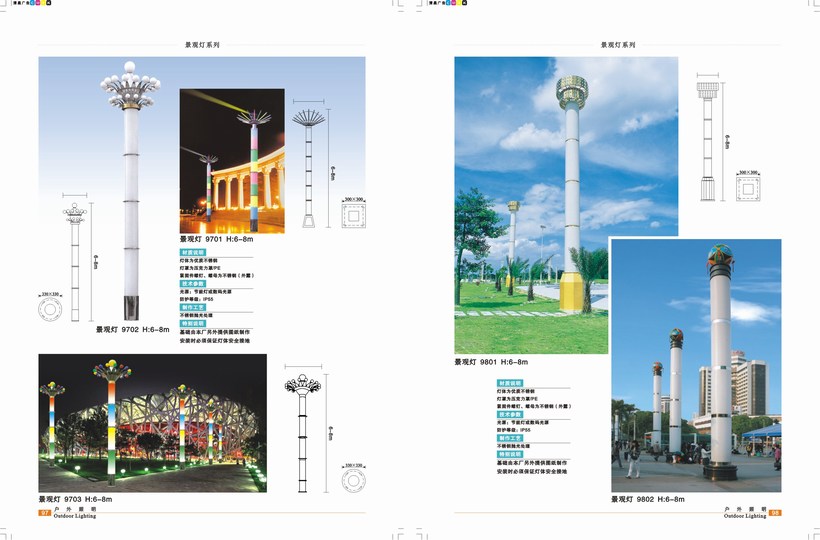Click the left page's top section header

click(x=202, y=45)
